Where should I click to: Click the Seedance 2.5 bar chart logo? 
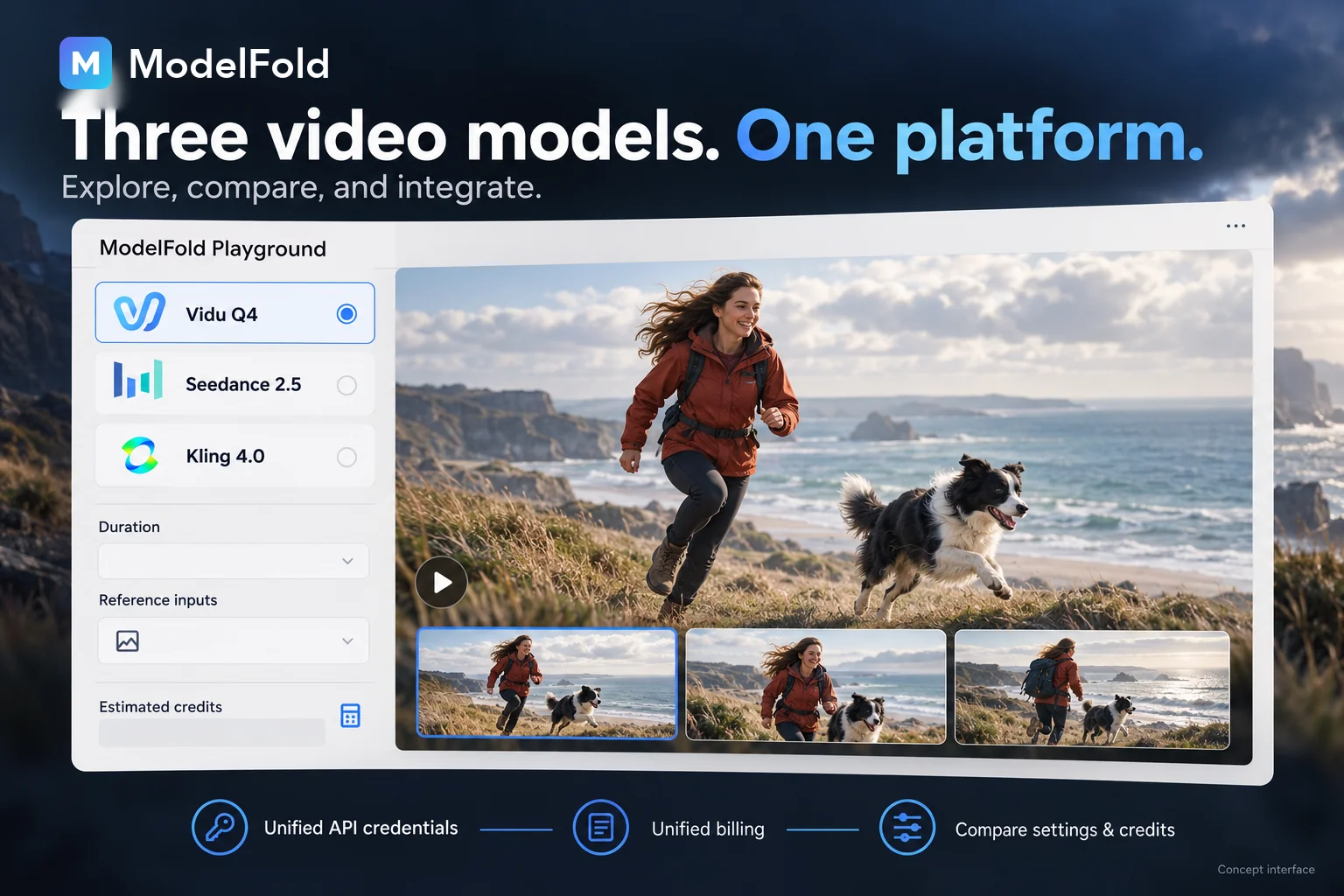point(138,380)
